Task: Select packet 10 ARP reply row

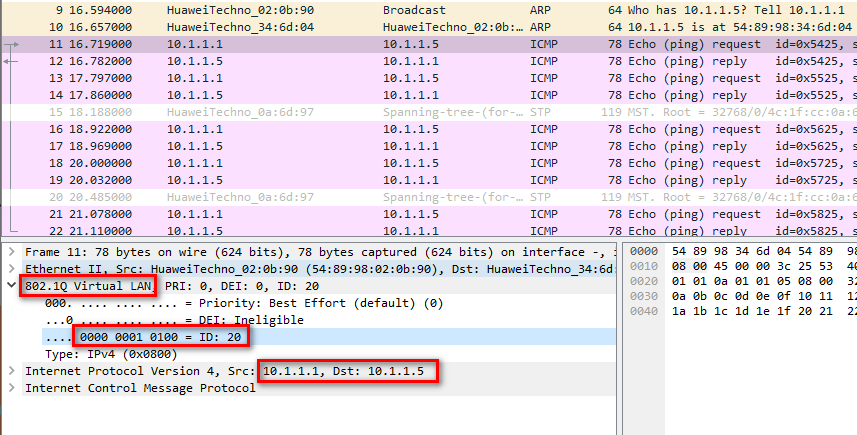Action: click(x=430, y=27)
